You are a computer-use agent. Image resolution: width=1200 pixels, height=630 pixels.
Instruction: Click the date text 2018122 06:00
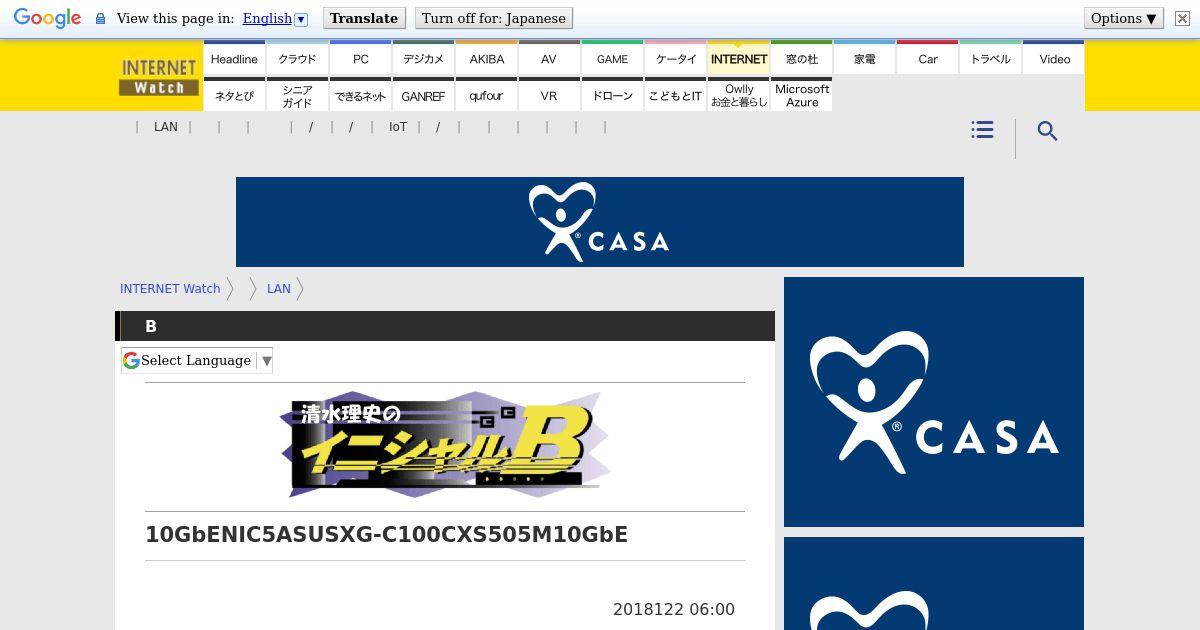674,609
